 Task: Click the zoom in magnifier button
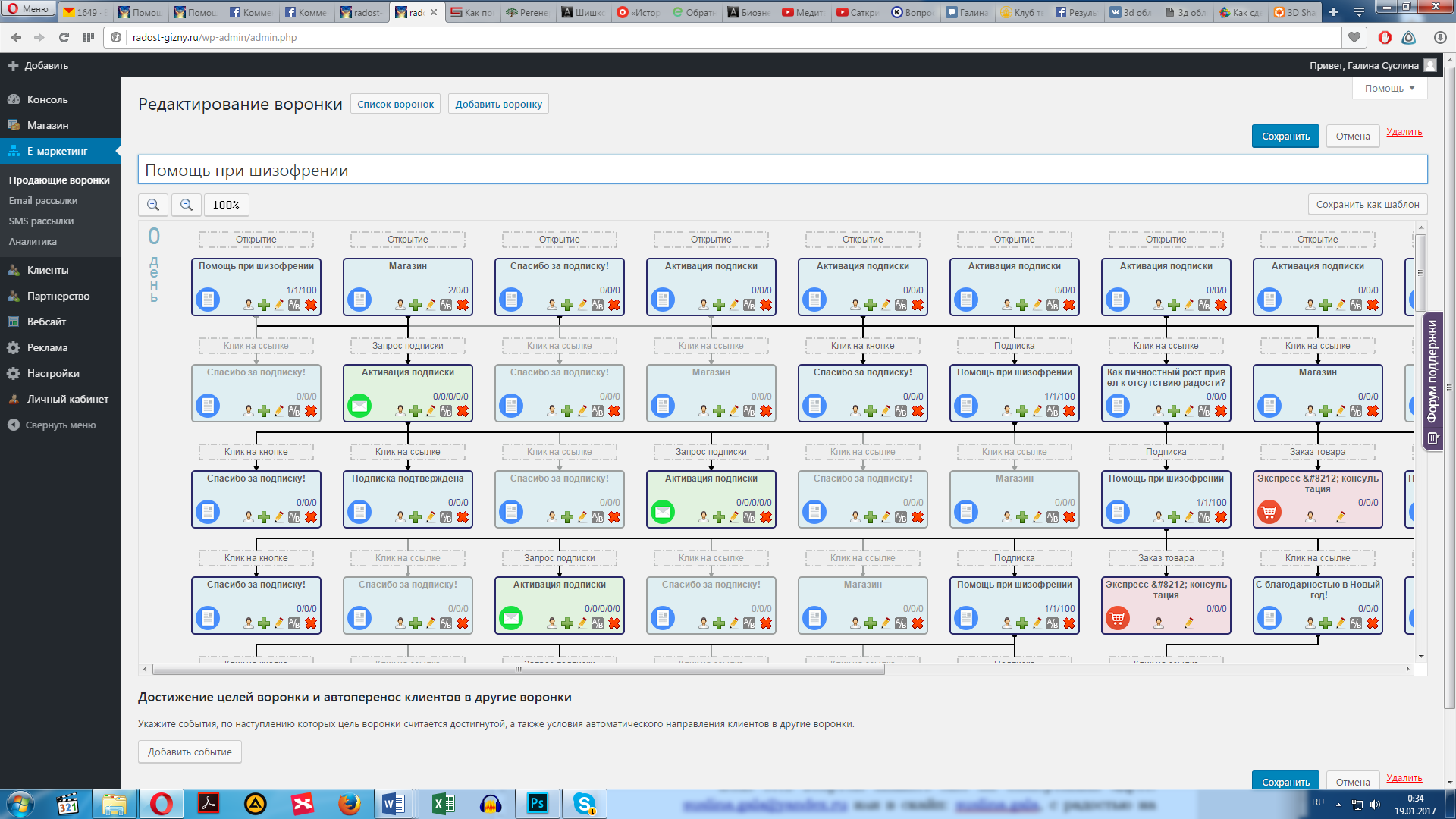(153, 205)
